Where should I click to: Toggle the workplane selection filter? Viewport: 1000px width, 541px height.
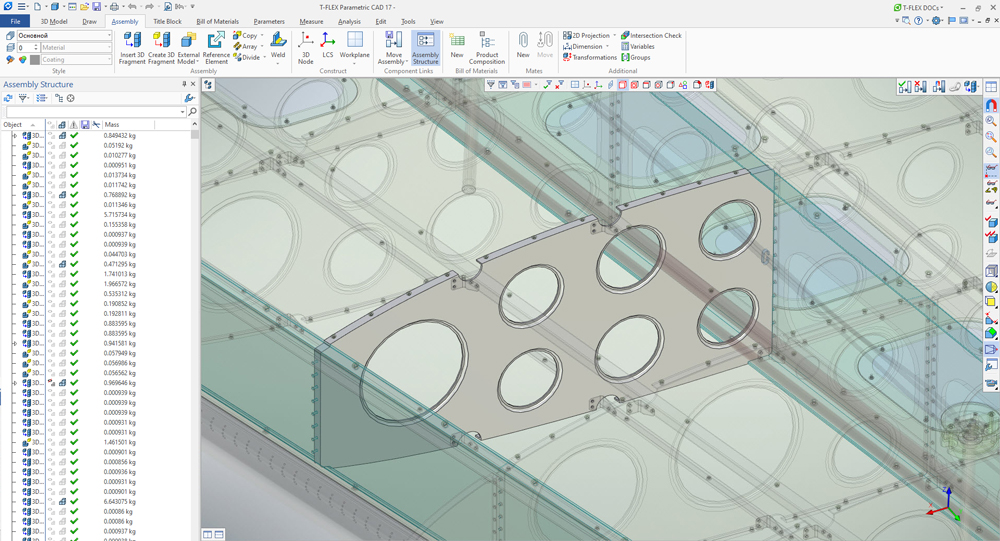coord(575,85)
